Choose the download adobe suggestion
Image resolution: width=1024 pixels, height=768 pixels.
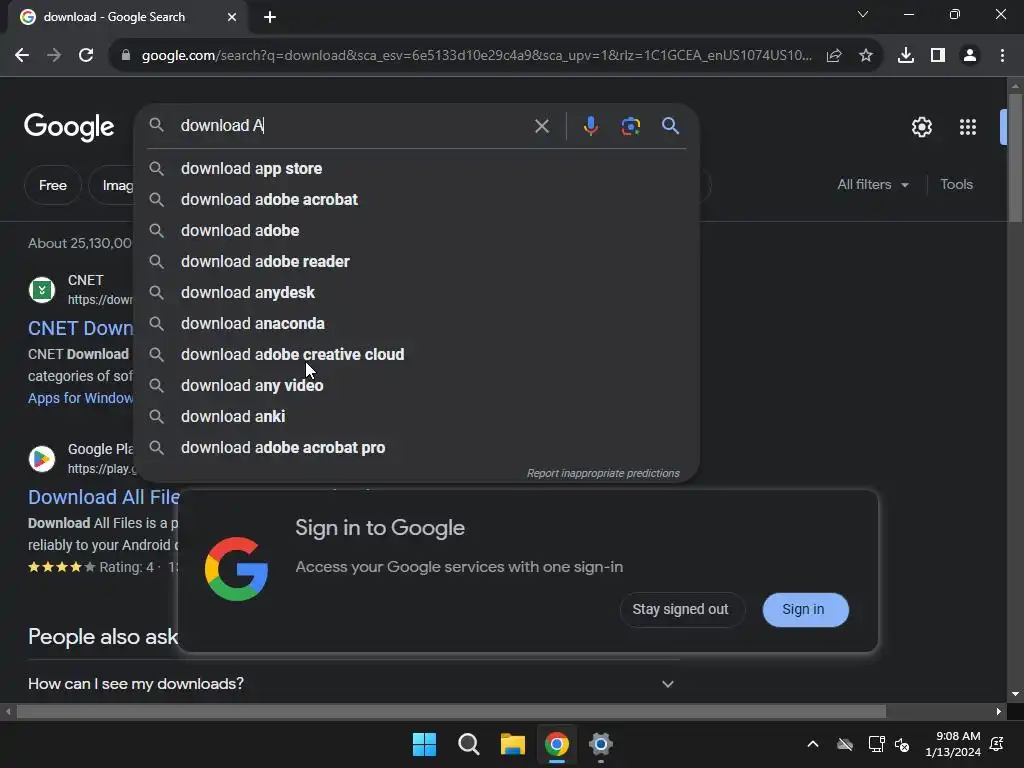[x=417, y=231]
